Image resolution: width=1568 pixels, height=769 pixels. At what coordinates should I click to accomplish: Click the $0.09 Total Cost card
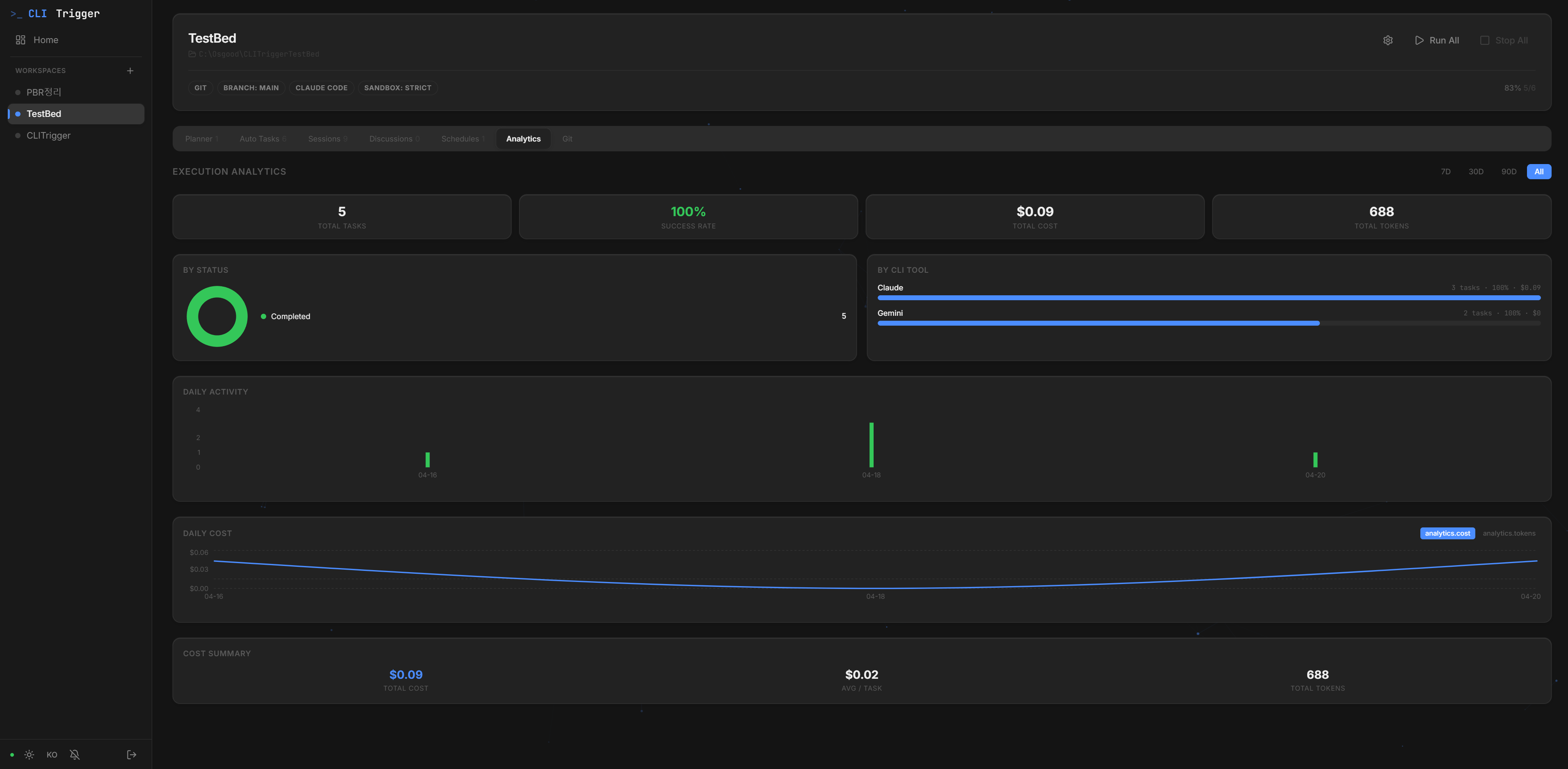1035,217
